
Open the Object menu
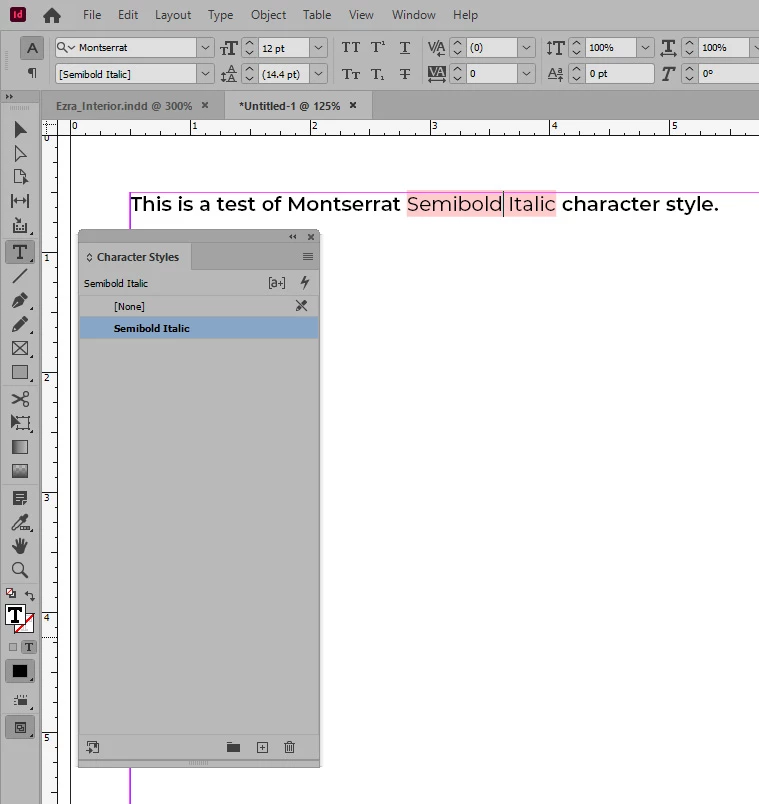268,15
